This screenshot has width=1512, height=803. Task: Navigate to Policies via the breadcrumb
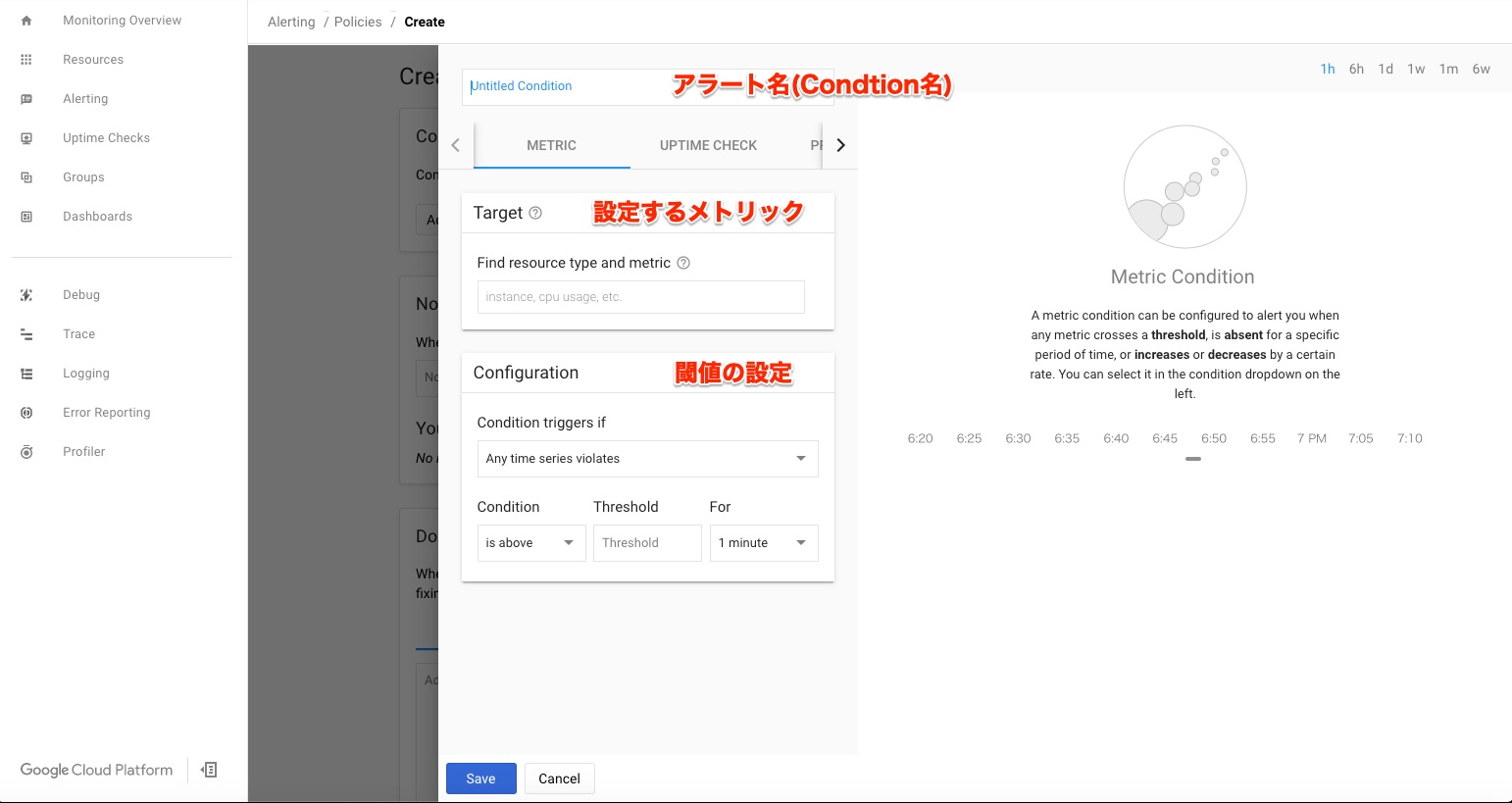357,22
